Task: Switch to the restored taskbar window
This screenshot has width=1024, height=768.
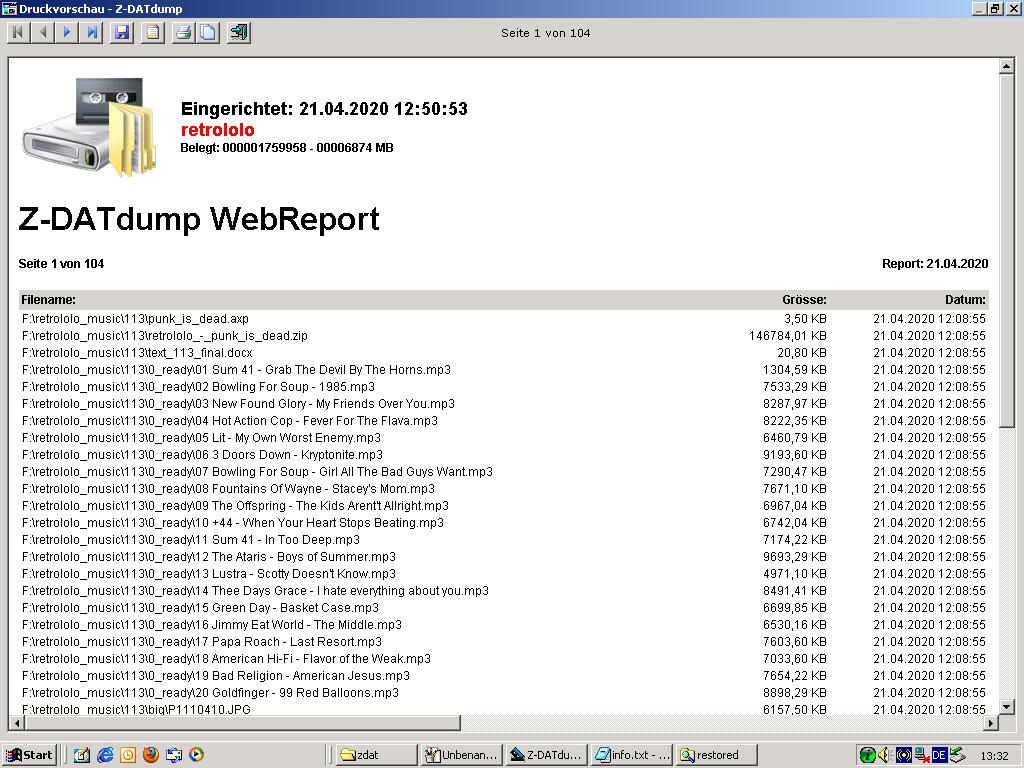Action: coord(716,755)
